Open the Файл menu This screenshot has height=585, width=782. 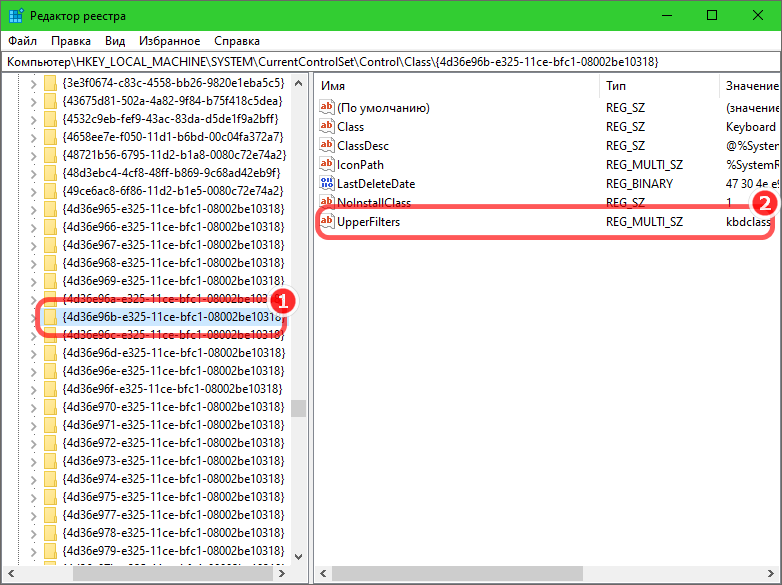point(22,41)
